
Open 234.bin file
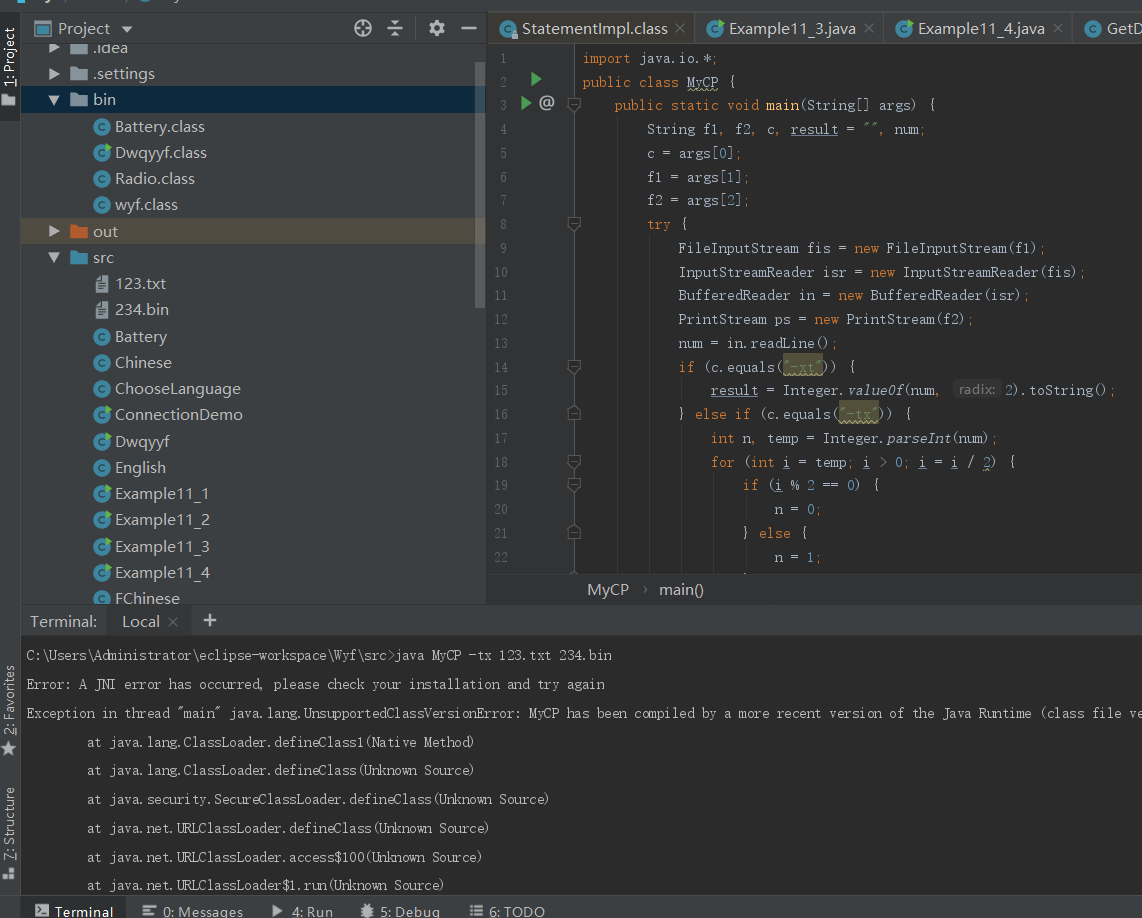pyautogui.click(x=141, y=310)
